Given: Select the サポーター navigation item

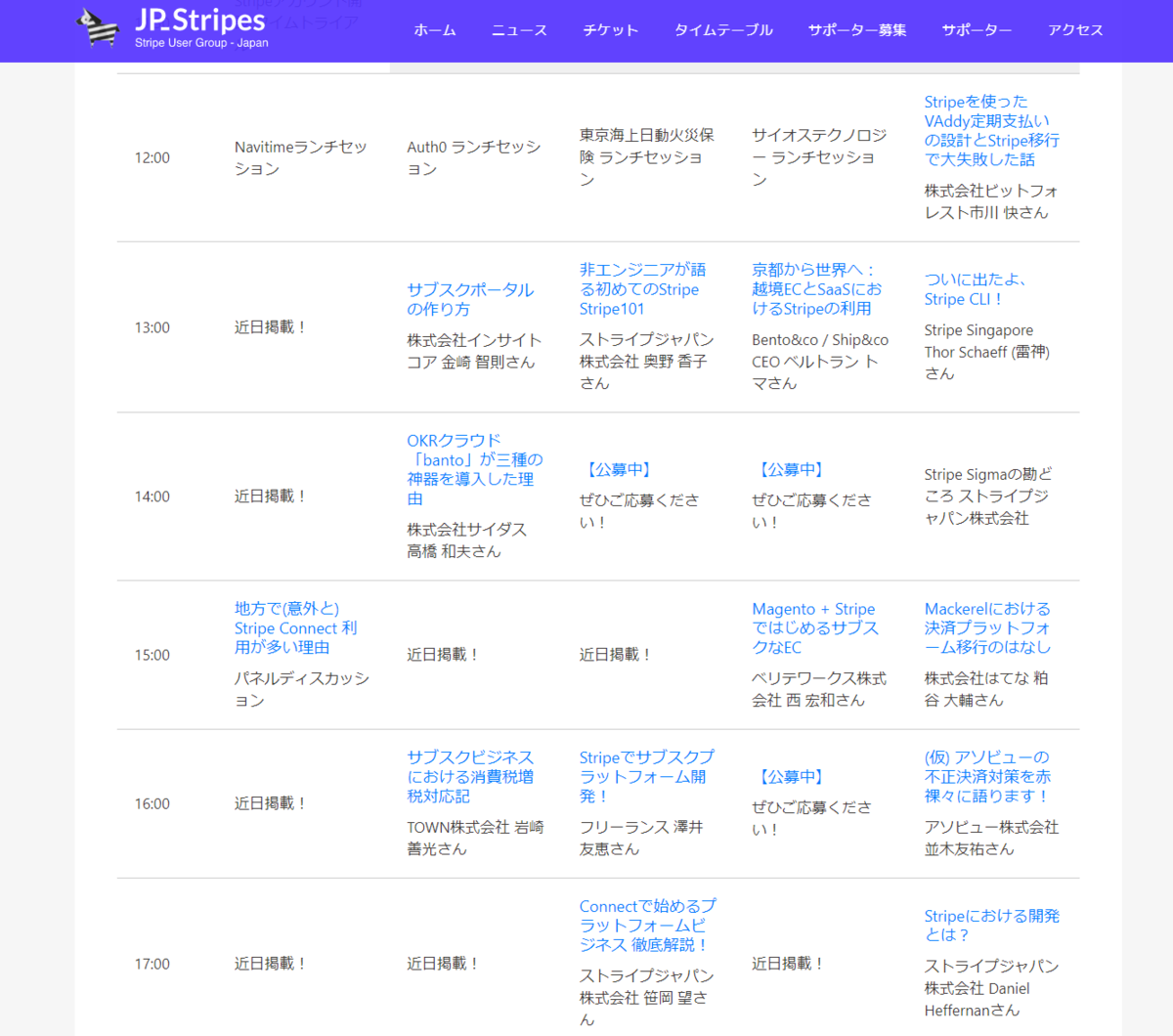Looking at the screenshot, I should (x=977, y=30).
